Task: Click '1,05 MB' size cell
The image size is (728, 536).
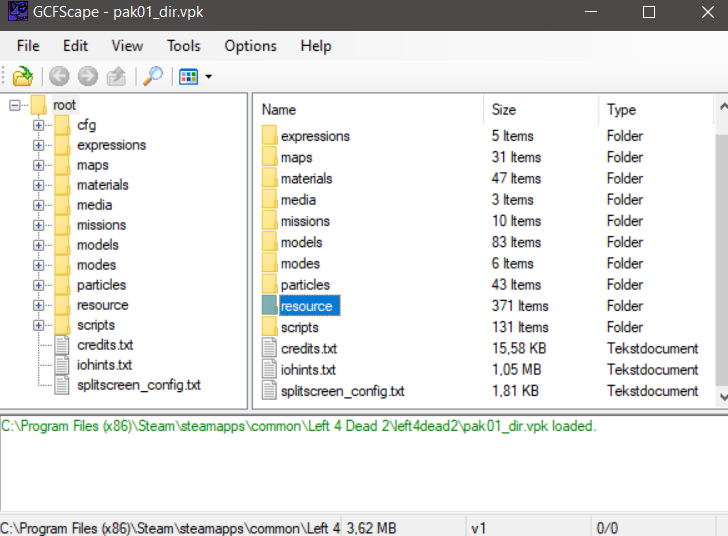Action: pos(516,370)
